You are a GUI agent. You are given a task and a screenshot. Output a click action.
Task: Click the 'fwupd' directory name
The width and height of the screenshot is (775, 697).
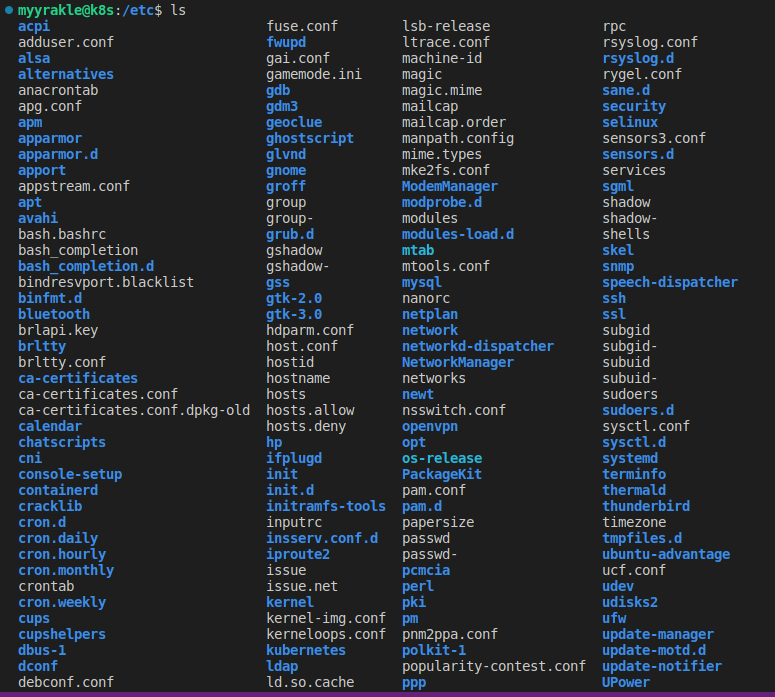click(x=286, y=42)
